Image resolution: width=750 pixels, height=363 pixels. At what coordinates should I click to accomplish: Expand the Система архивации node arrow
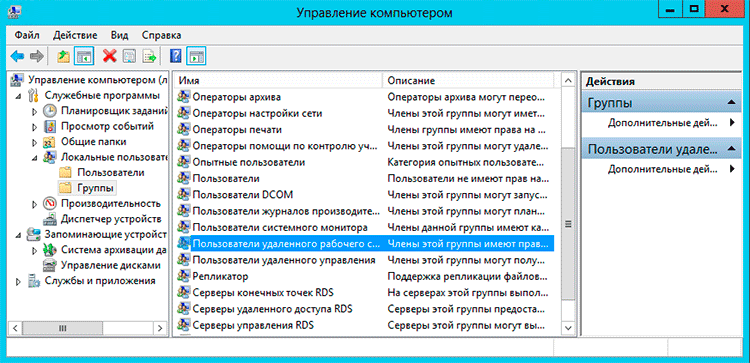[x=34, y=250]
